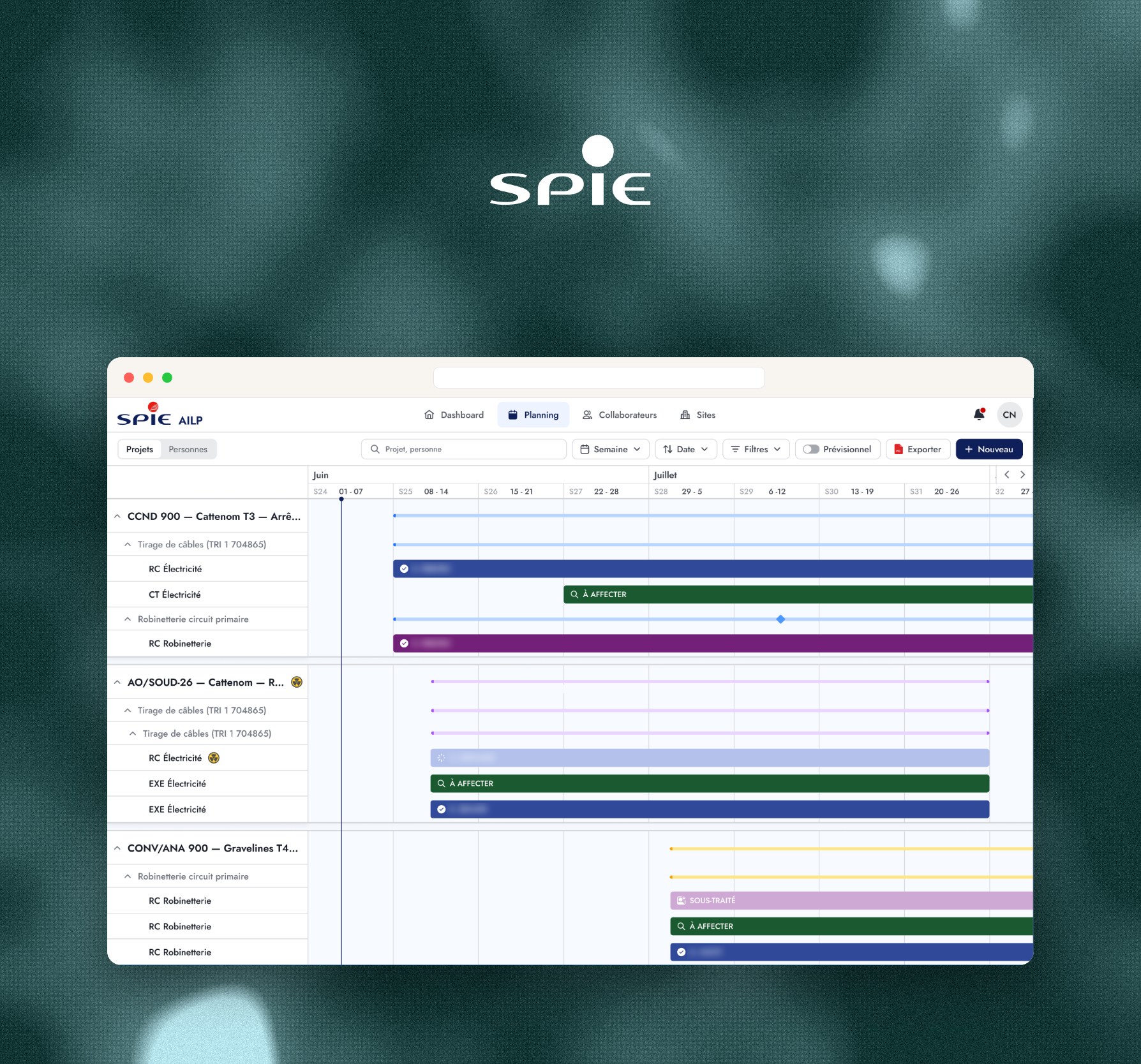1141x1064 pixels.
Task: Click À AFFECTER bar for EXE Électricité
Action: click(710, 783)
